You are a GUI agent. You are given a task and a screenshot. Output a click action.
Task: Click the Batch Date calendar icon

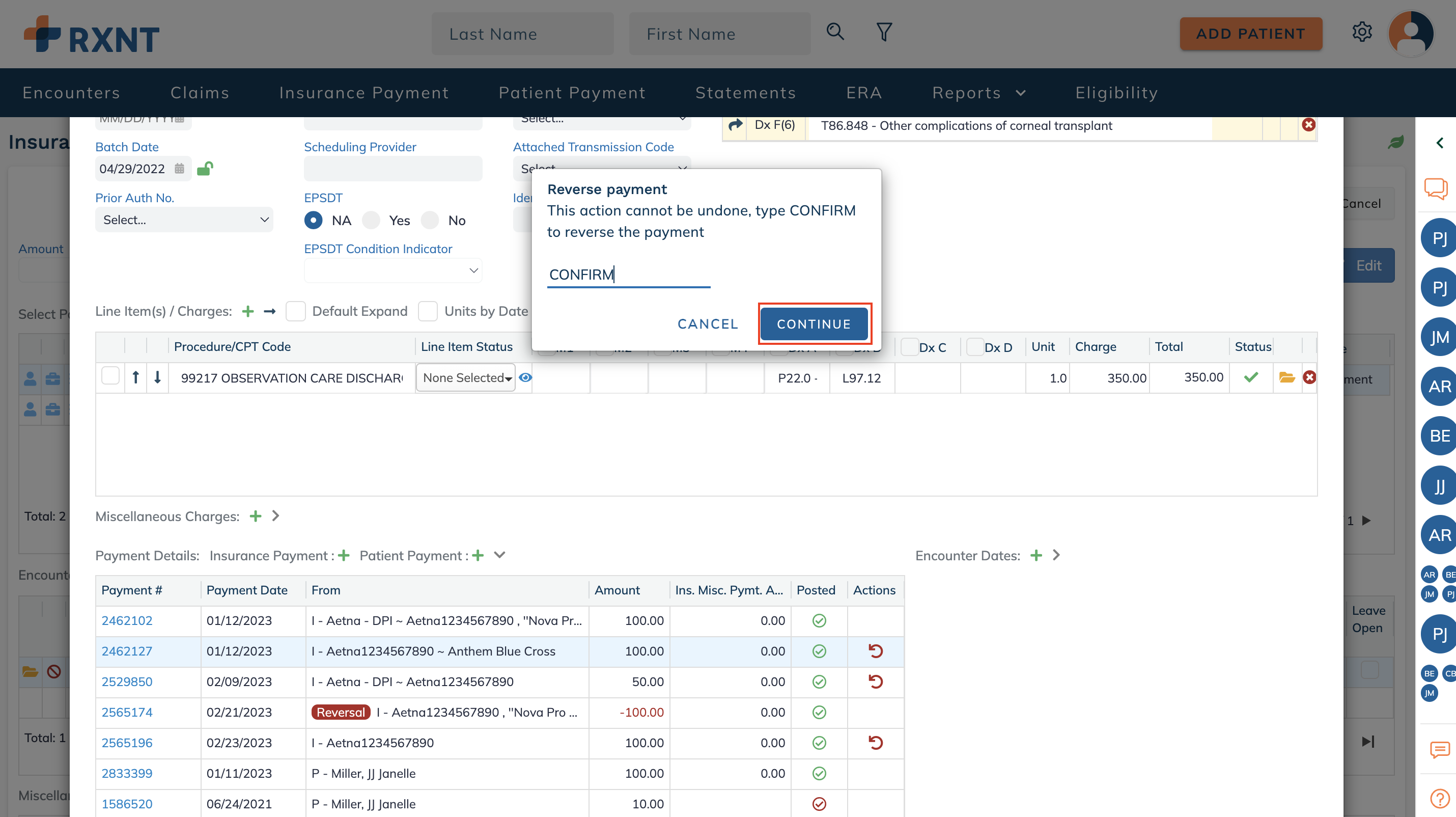click(x=179, y=169)
